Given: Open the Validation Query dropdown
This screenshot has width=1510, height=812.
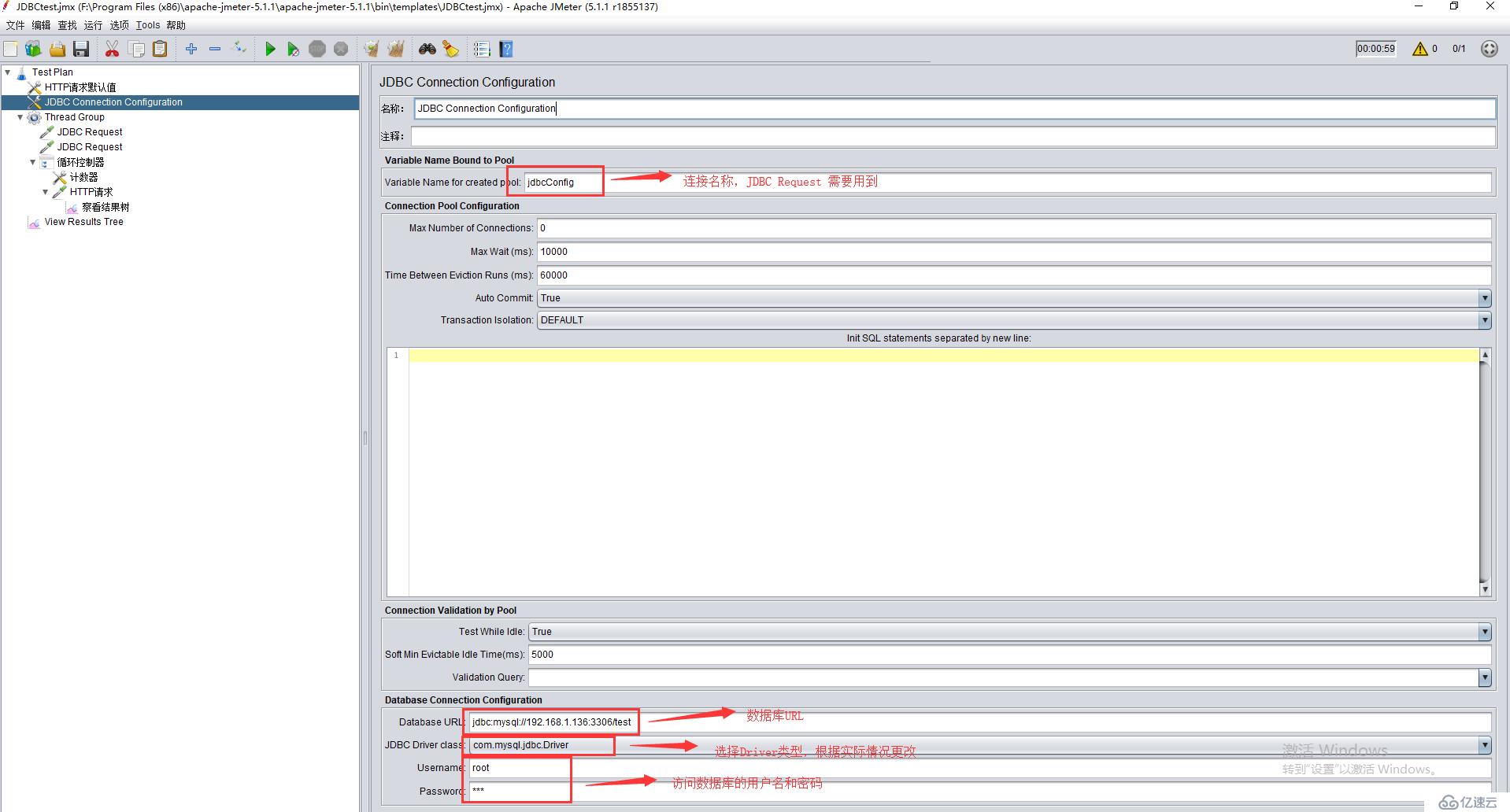Looking at the screenshot, I should tap(1484, 677).
